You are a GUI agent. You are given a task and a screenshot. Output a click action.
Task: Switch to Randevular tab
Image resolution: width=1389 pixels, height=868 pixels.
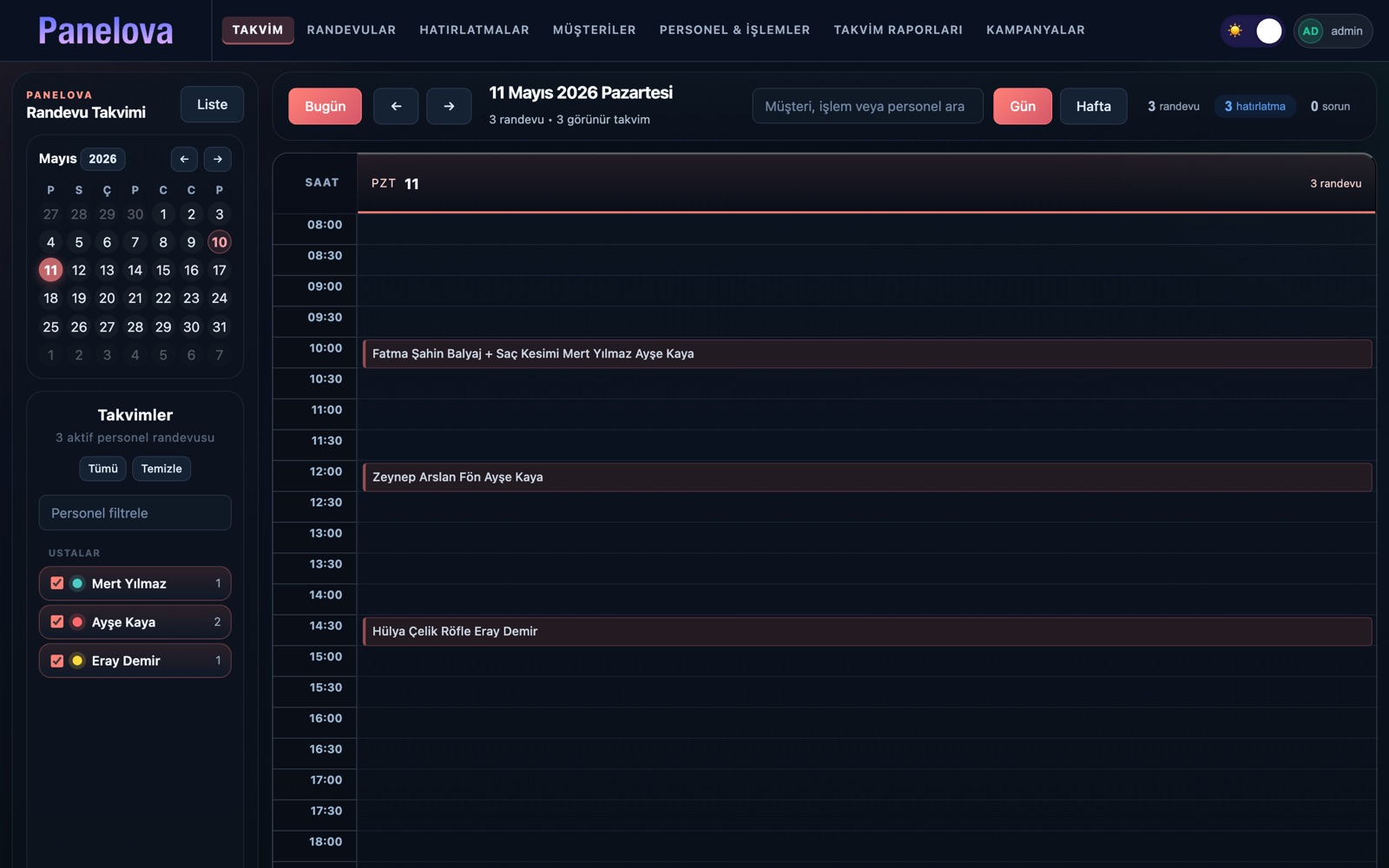click(x=352, y=30)
